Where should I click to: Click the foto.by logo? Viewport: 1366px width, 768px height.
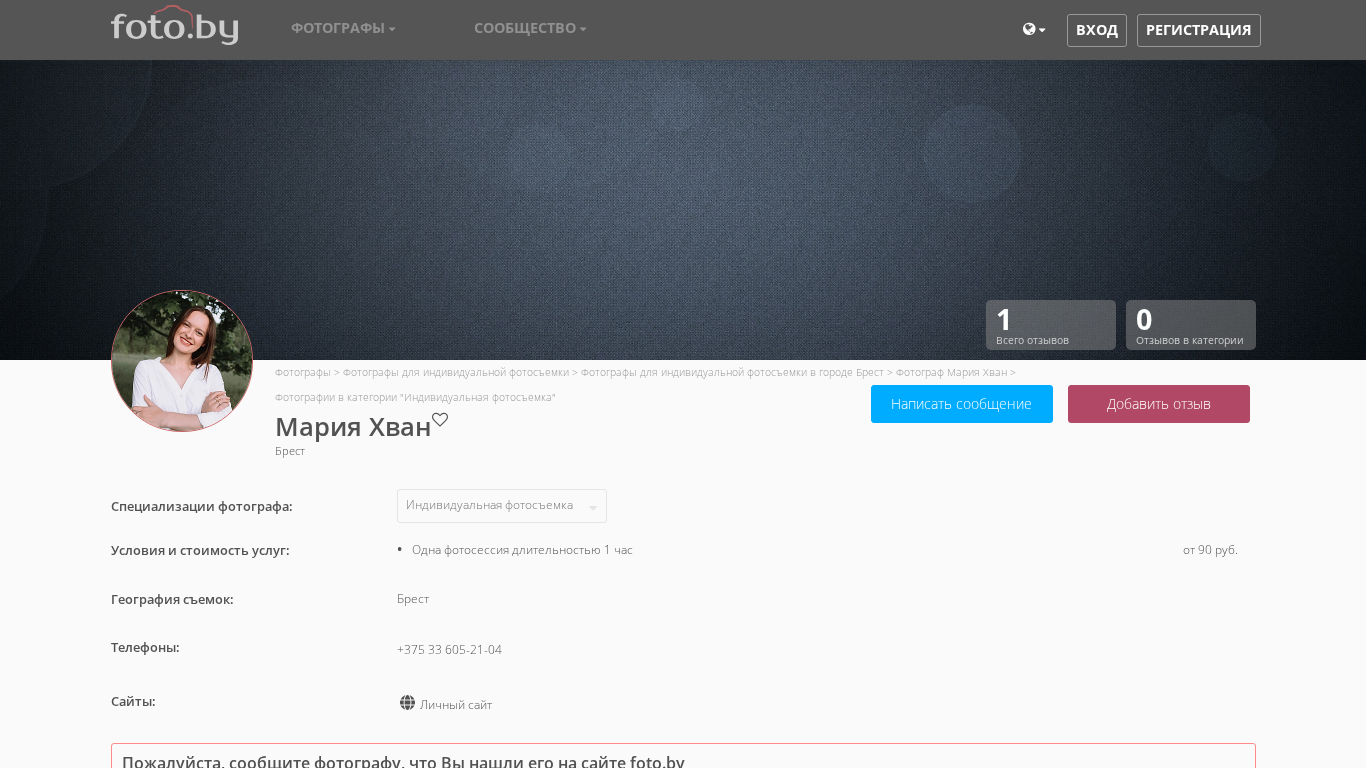click(174, 26)
